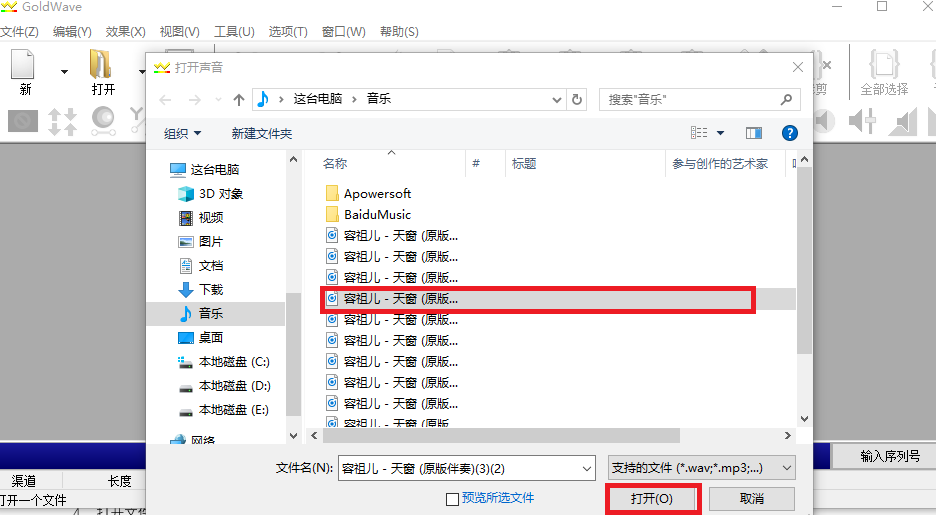Click the webcam-shaped icon in GoldWave toolbar
936x515 pixels.
pyautogui.click(x=103, y=121)
